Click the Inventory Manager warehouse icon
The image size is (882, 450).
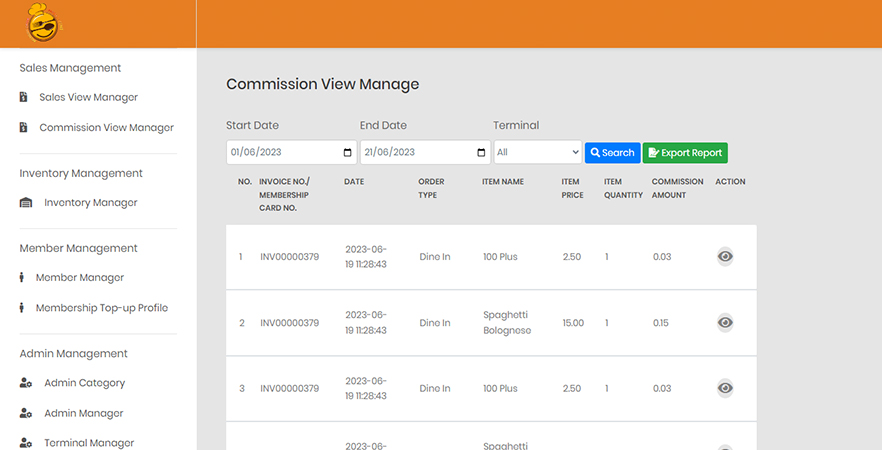(x=26, y=203)
